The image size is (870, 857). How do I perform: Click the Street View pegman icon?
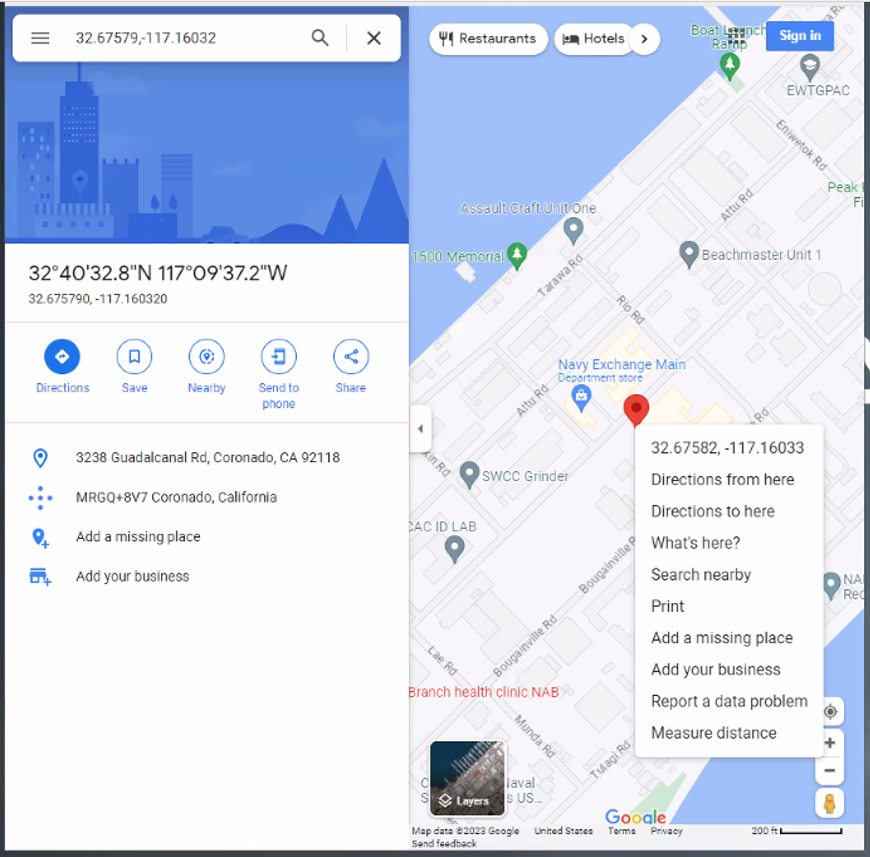click(x=829, y=803)
